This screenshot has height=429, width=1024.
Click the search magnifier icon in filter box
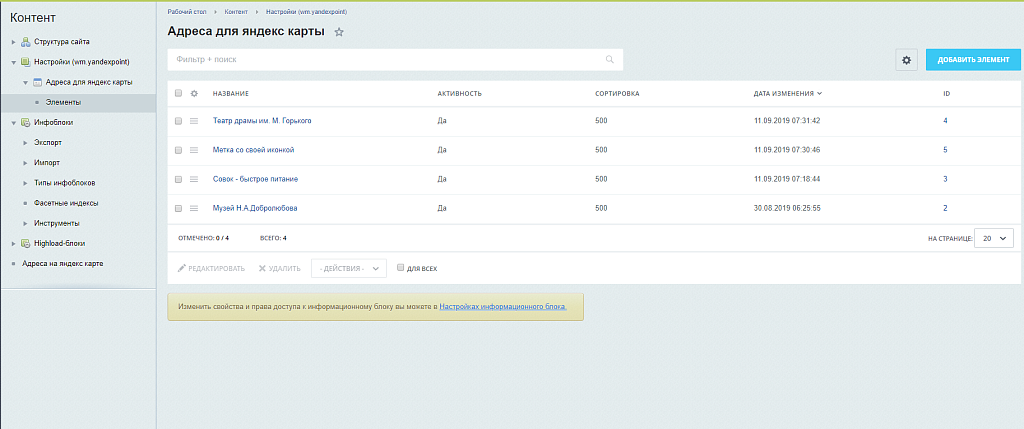tap(609, 60)
